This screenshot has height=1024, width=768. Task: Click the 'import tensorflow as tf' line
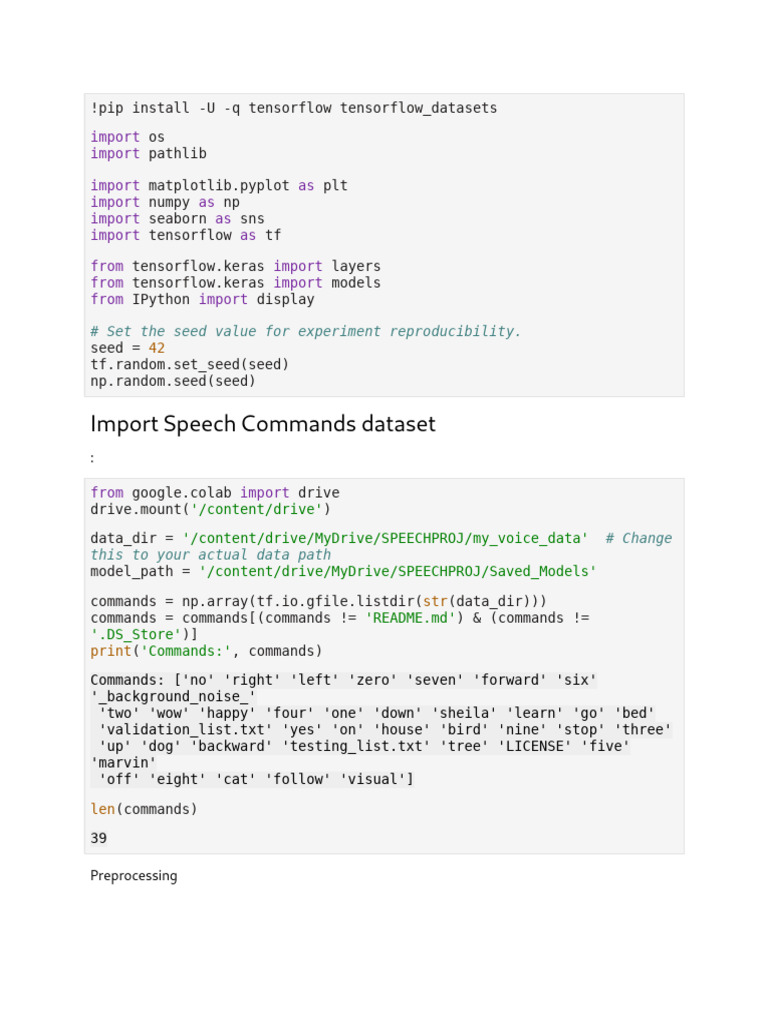(186, 235)
